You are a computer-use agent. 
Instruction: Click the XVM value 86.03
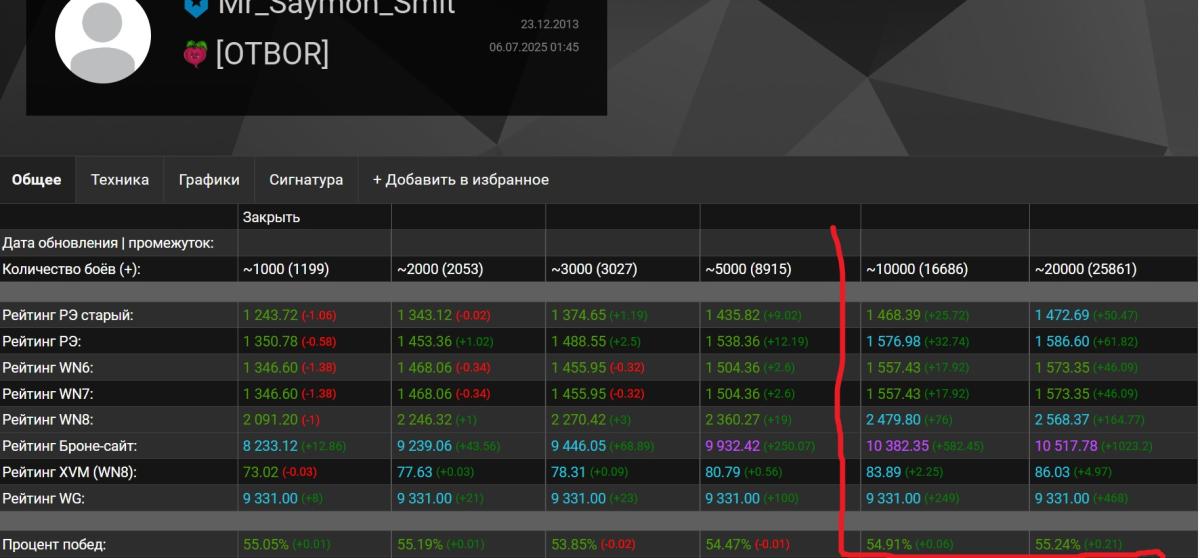(1051, 471)
